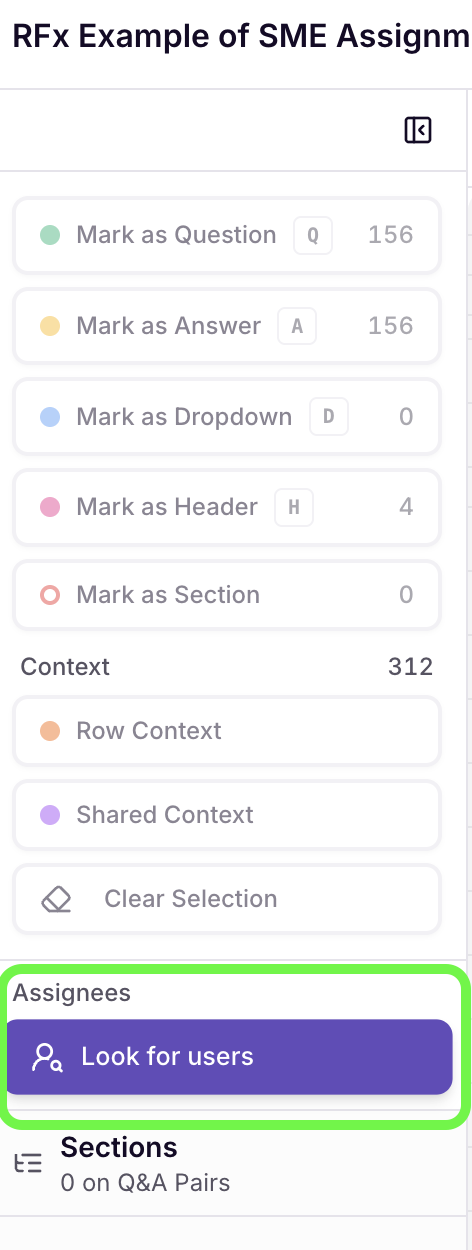Expand Sections on Q&A Pairs
The width and height of the screenshot is (472, 1250).
[x=236, y=1164]
